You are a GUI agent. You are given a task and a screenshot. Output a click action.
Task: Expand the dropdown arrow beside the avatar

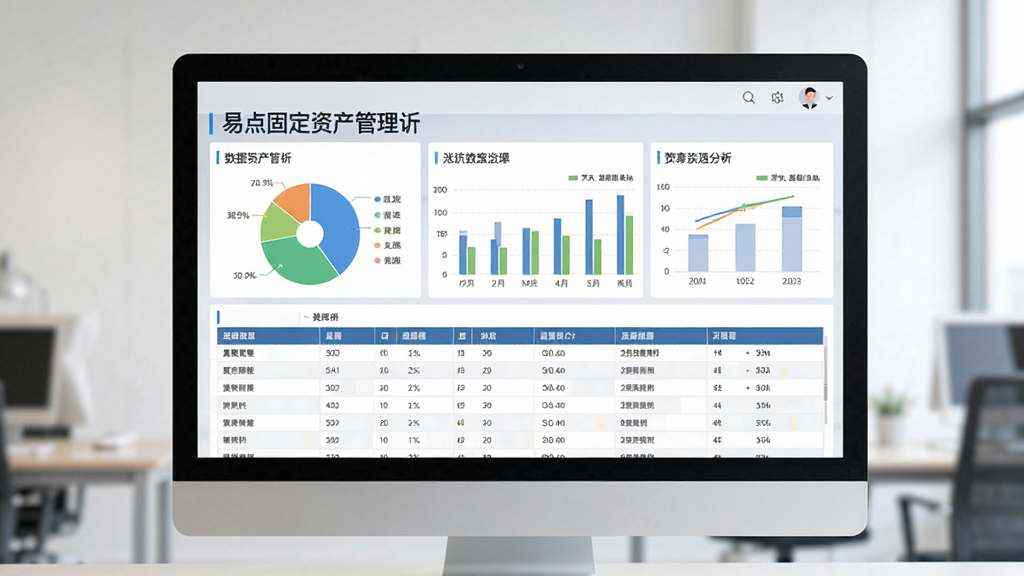pos(829,98)
